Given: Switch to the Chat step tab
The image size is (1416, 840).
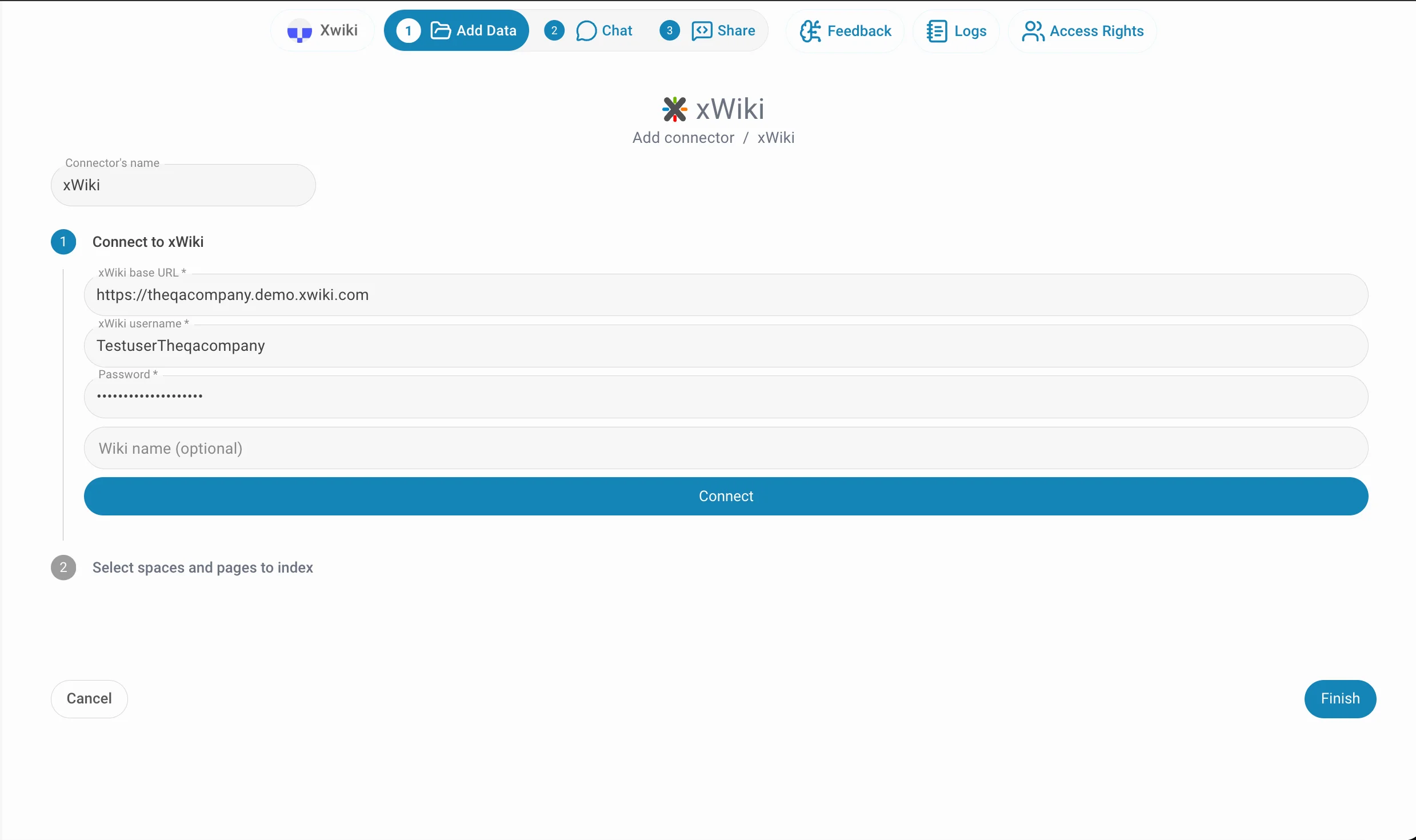Looking at the screenshot, I should (589, 30).
